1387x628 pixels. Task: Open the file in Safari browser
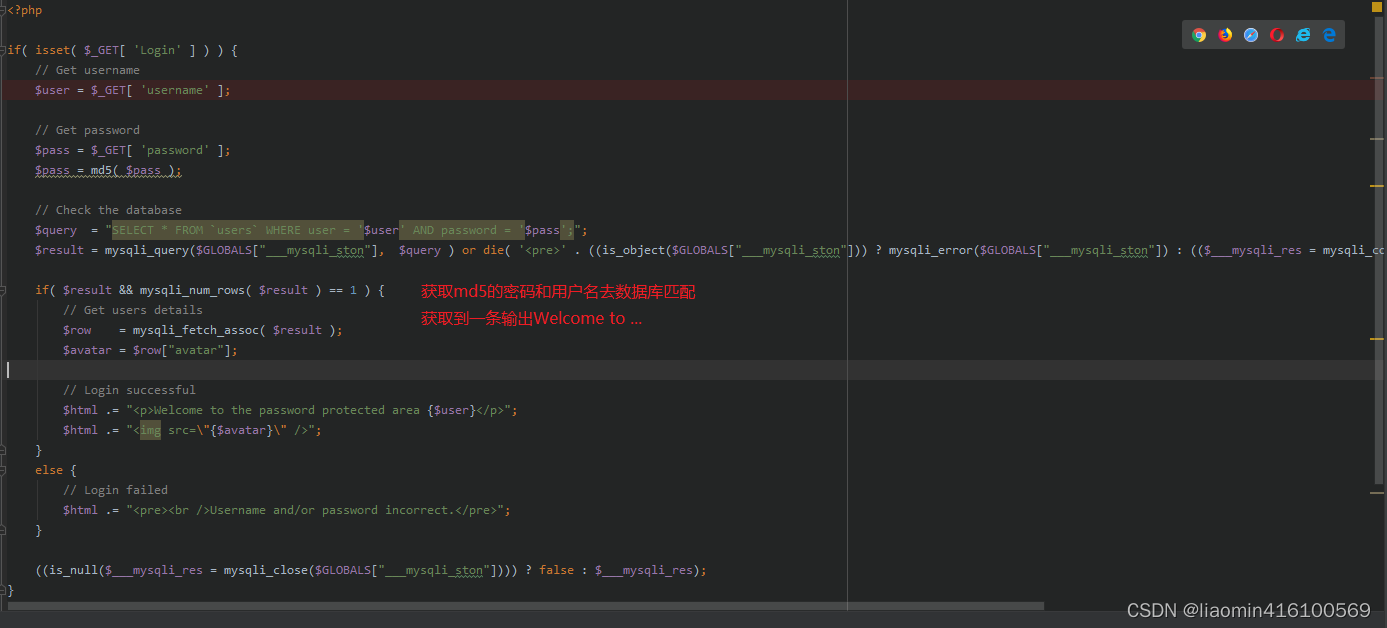(1251, 35)
